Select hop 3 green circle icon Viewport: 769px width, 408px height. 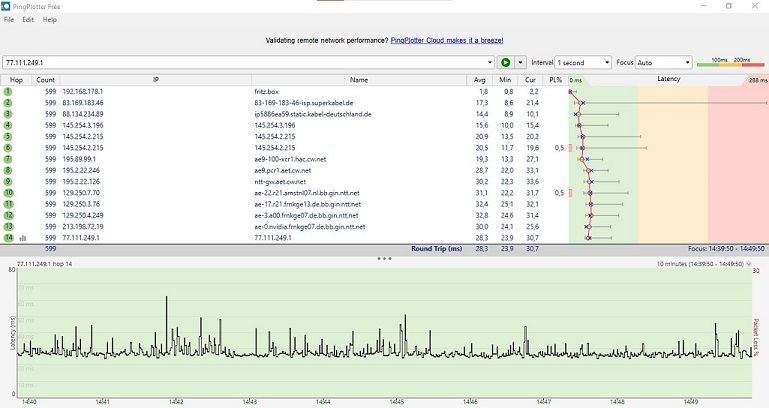pyautogui.click(x=8, y=114)
